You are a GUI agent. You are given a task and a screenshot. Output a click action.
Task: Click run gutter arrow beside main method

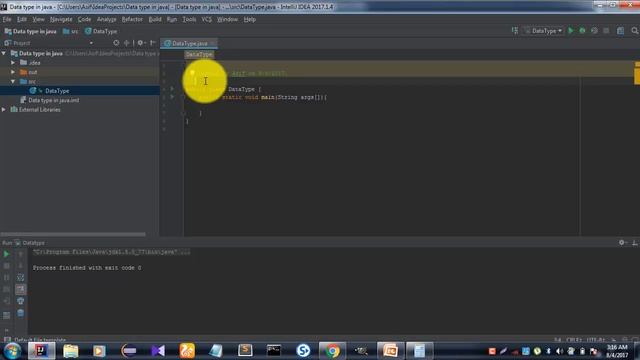[172, 97]
